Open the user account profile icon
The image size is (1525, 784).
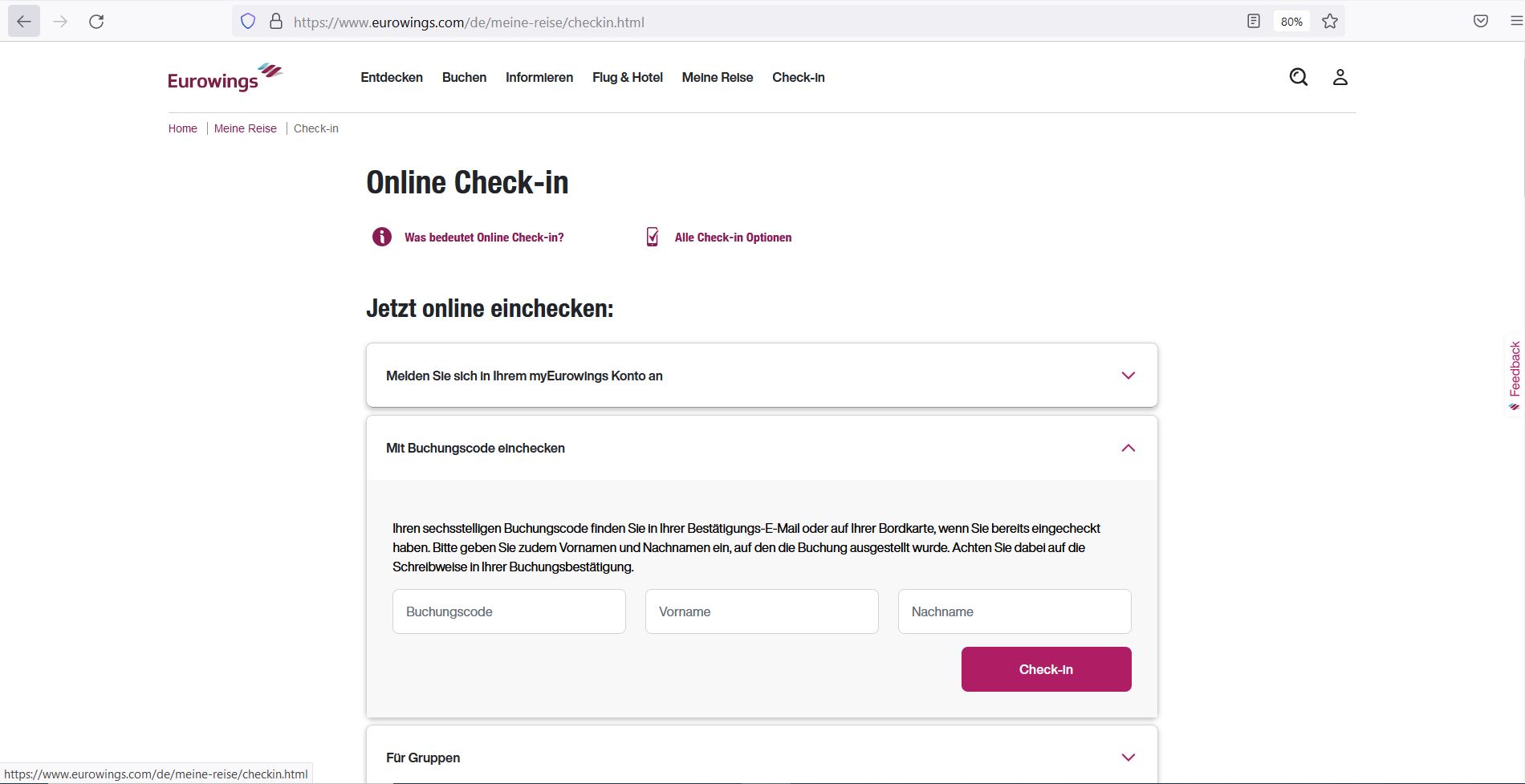(x=1340, y=77)
